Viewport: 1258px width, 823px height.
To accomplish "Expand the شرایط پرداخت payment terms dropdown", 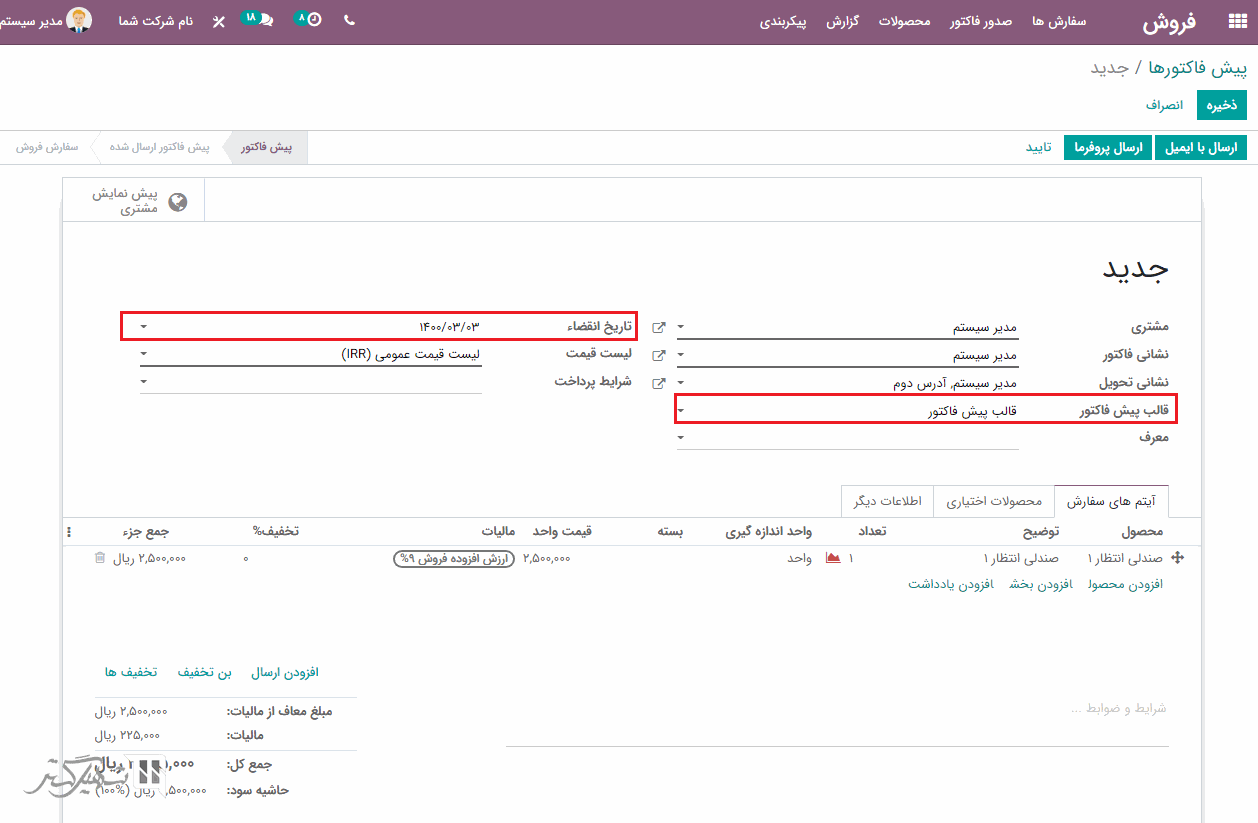I will pos(145,382).
